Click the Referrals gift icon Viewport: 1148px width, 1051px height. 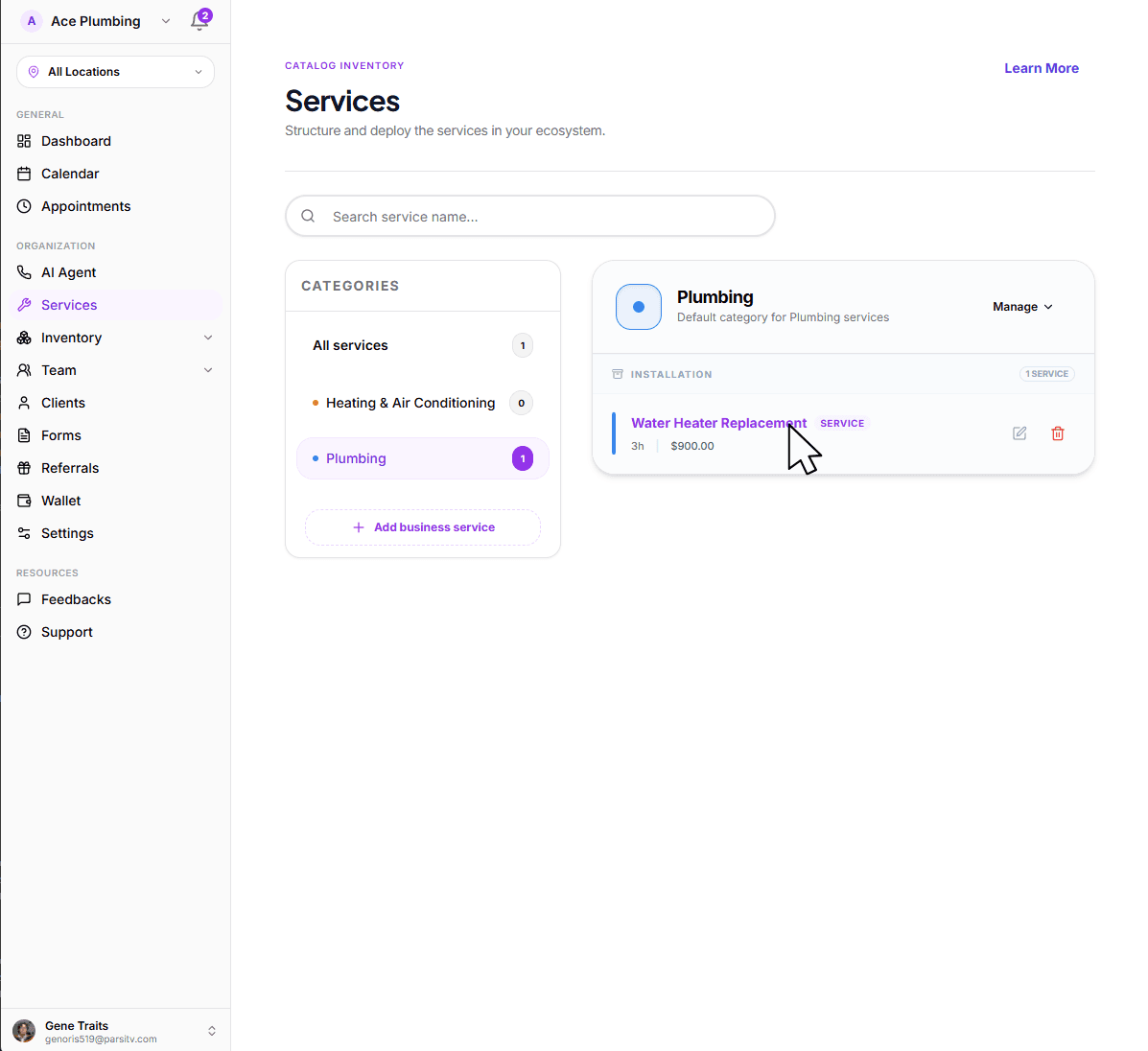[x=24, y=468]
